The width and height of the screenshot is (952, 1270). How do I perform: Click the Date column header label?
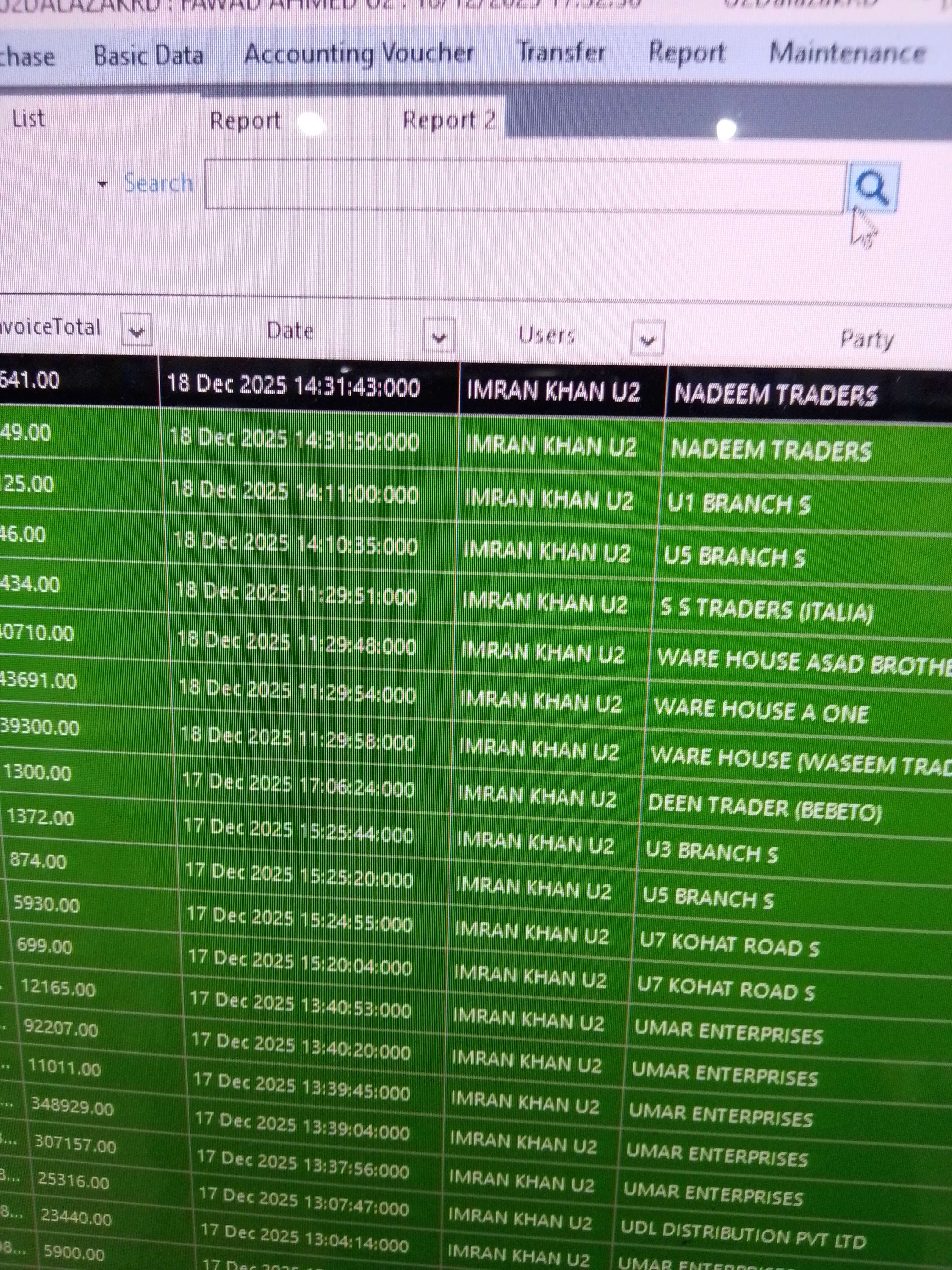point(290,331)
